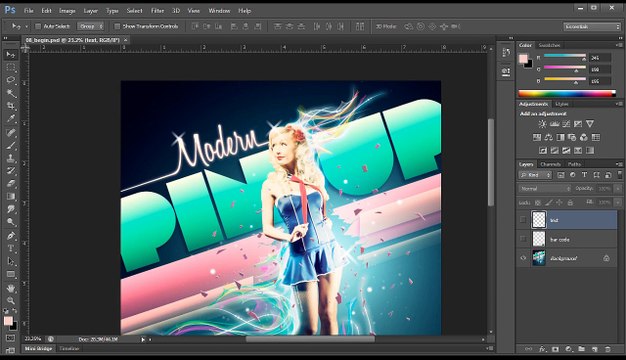Show the text layer visibility

tap(523, 220)
